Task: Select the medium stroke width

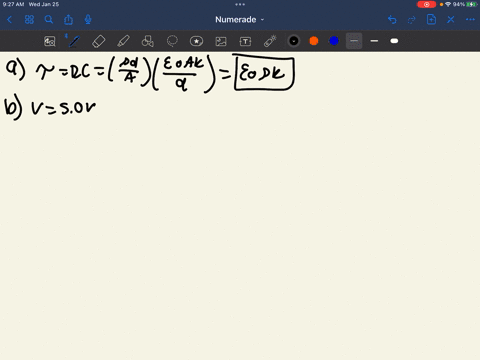Action: click(x=374, y=41)
